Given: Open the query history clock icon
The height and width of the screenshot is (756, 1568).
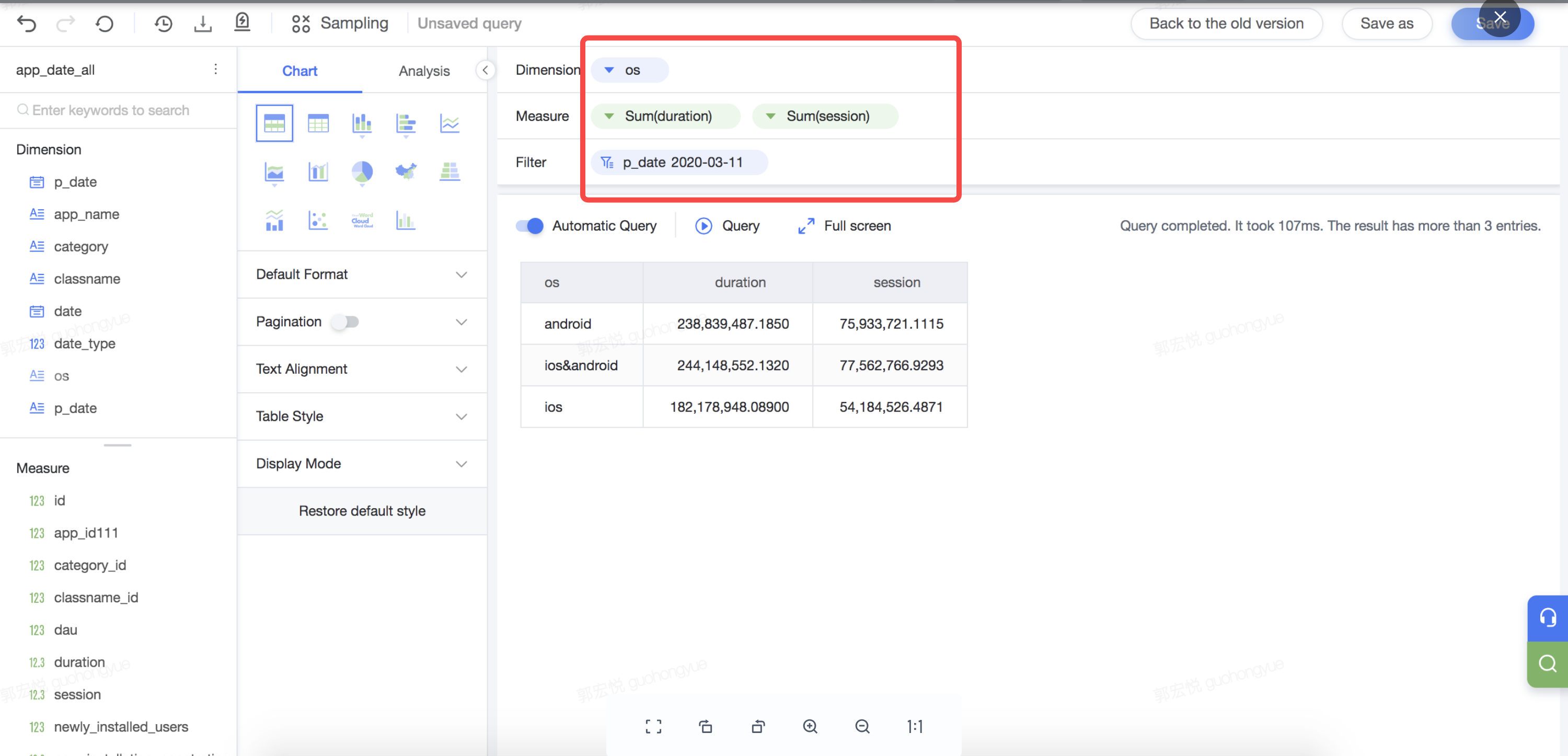Looking at the screenshot, I should pos(163,23).
